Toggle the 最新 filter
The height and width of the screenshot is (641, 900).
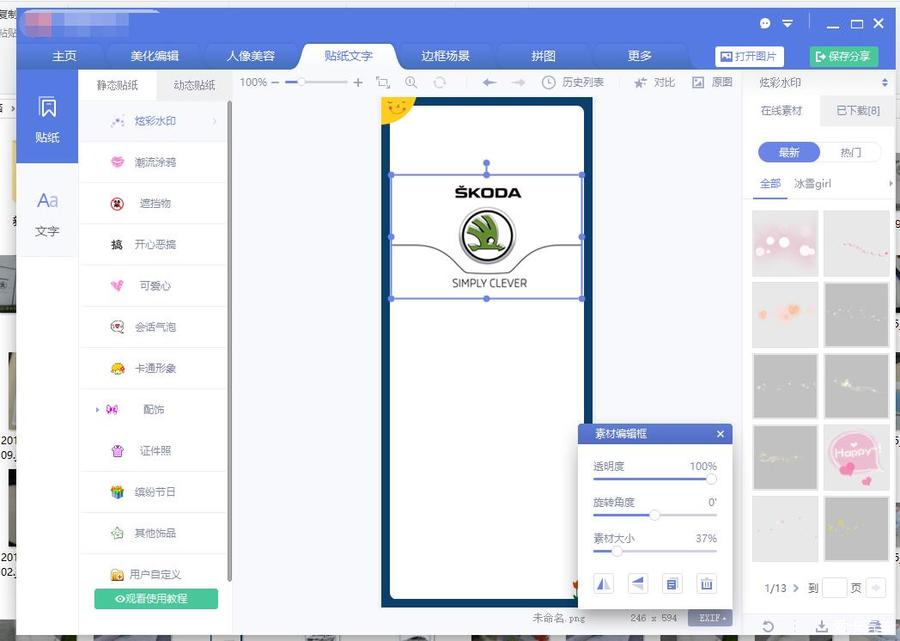(x=789, y=152)
